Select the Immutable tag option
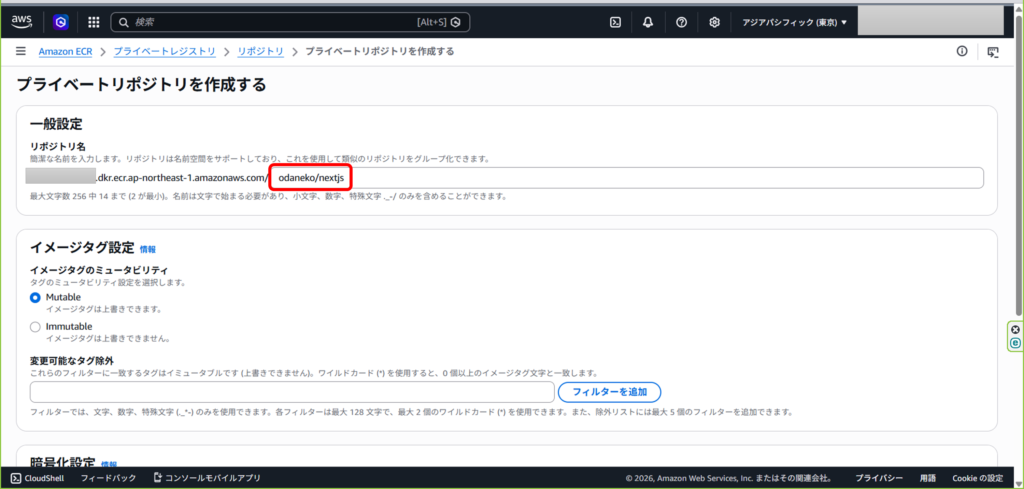Viewport: 1024px width, 489px height. (36, 326)
